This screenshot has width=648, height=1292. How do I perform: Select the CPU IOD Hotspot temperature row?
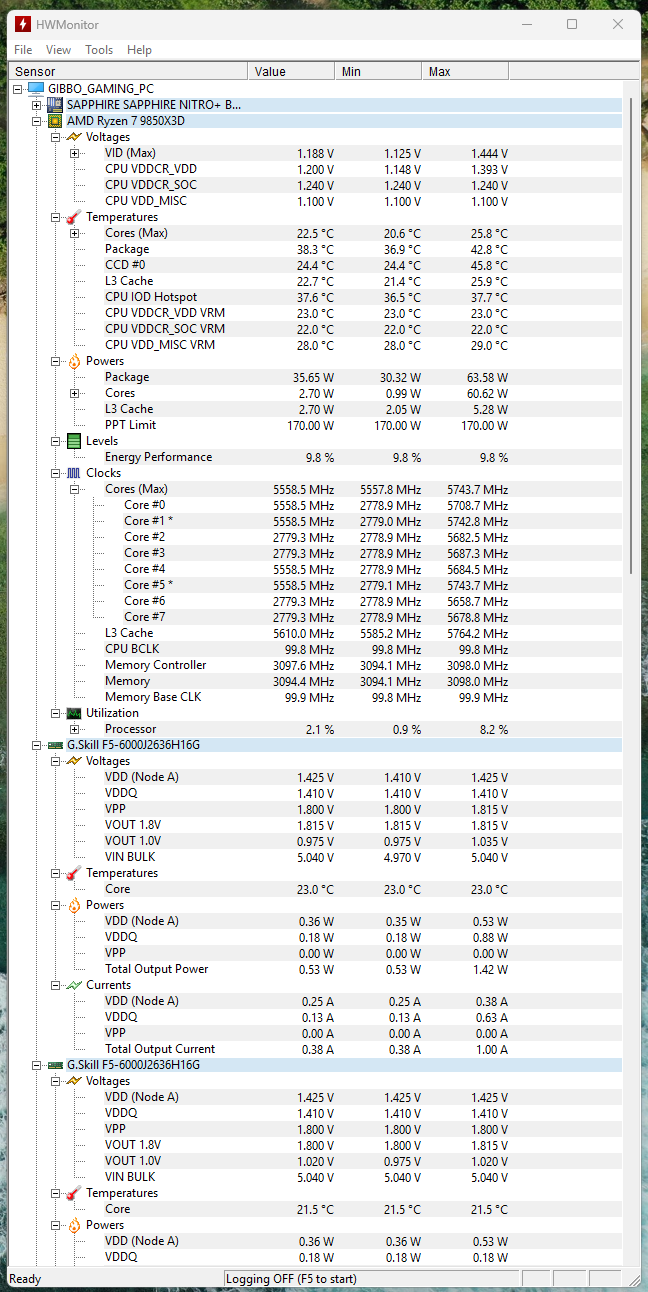click(x=151, y=297)
